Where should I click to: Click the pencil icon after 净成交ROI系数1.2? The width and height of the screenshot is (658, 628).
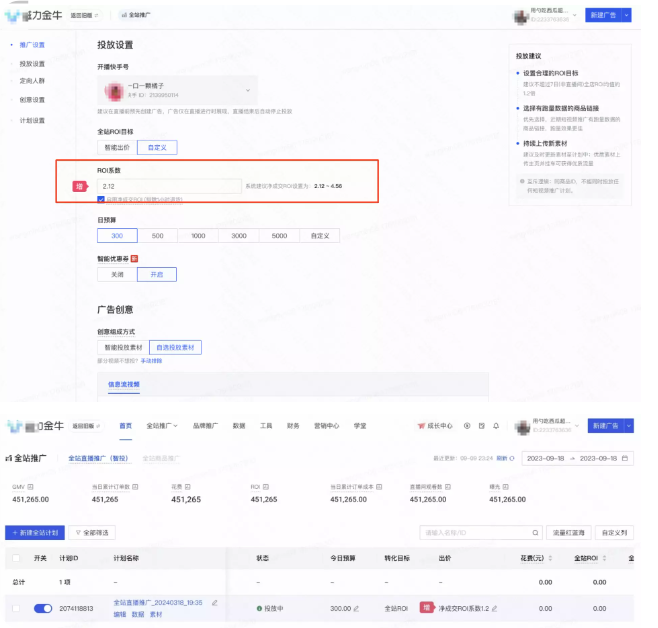[493, 608]
